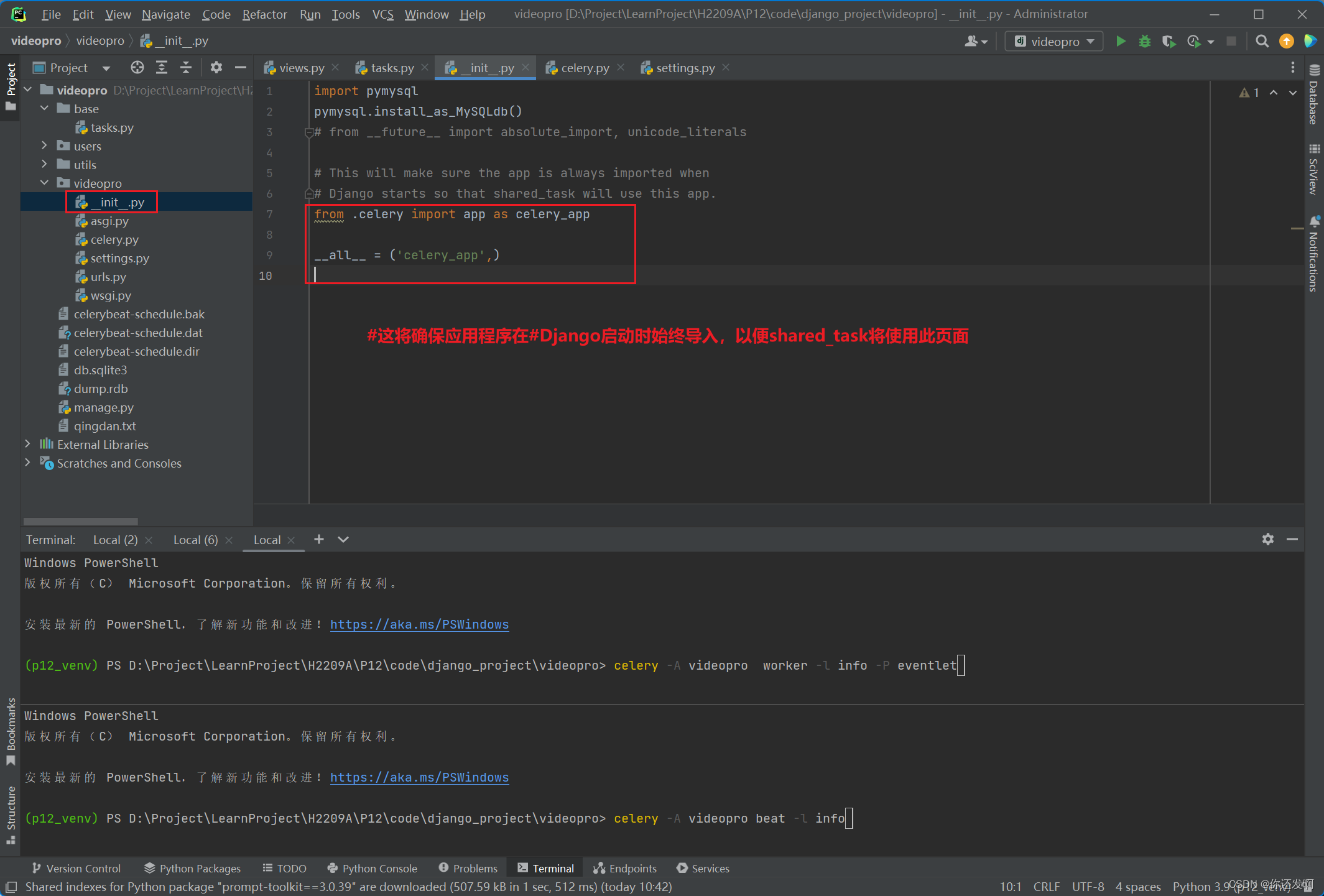Click the Debug bug icon
1324x896 pixels.
[x=1144, y=42]
